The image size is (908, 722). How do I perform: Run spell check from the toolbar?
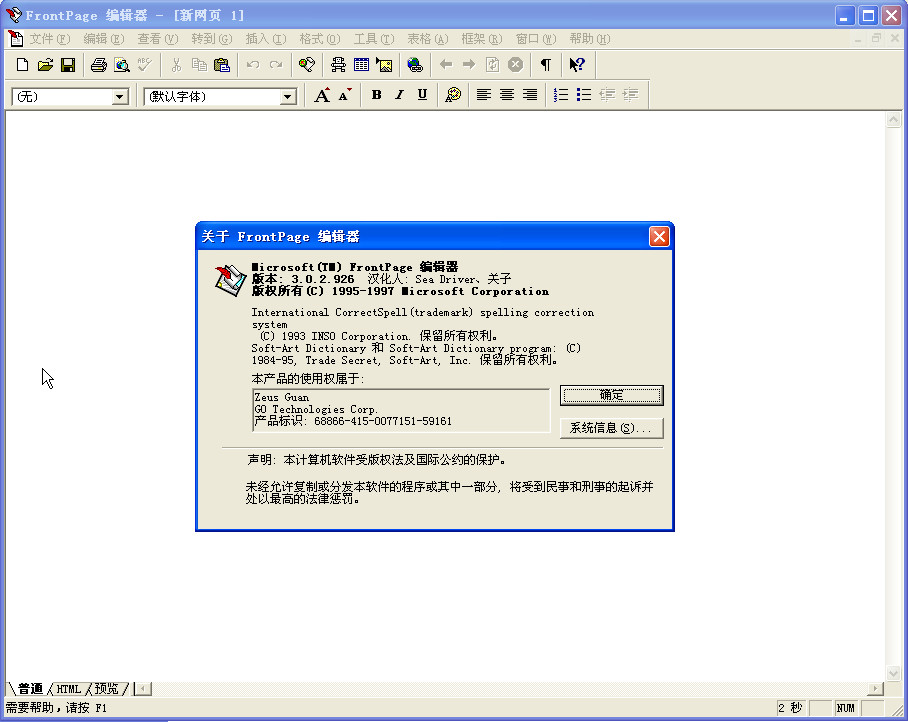click(x=145, y=64)
